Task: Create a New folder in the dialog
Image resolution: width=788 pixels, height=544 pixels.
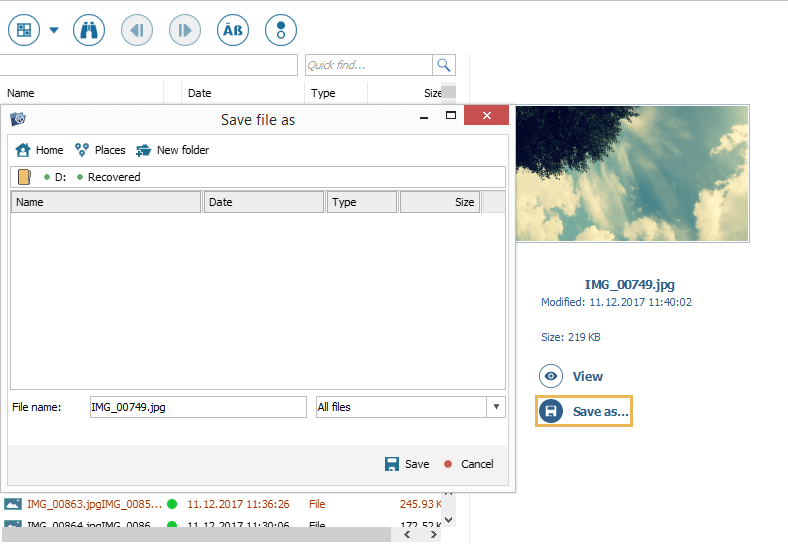Action: tap(172, 150)
